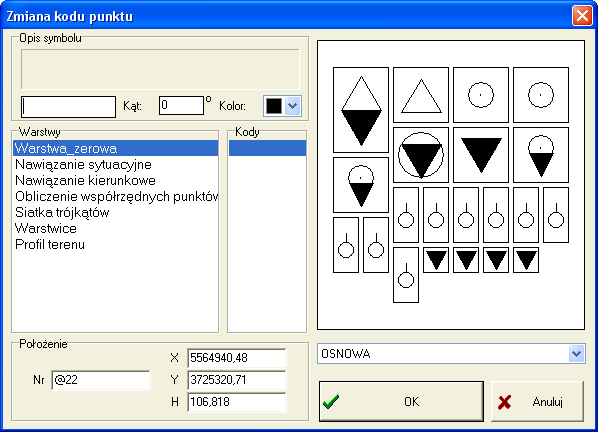The height and width of the screenshot is (432, 598).
Task: Select the first small black triangle in the bottom row
Action: [x=436, y=260]
